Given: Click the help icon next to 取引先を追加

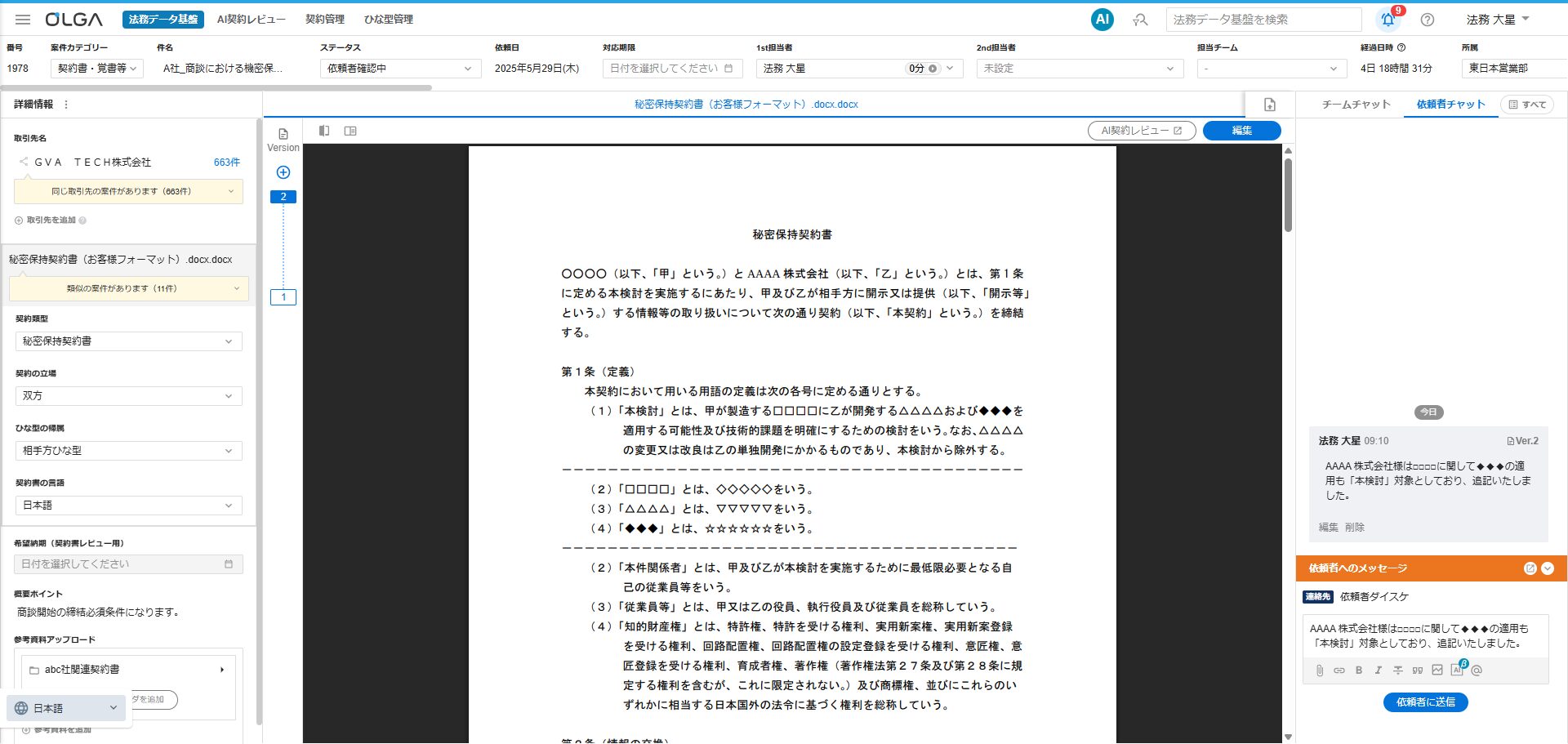Looking at the screenshot, I should pyautogui.click(x=82, y=221).
